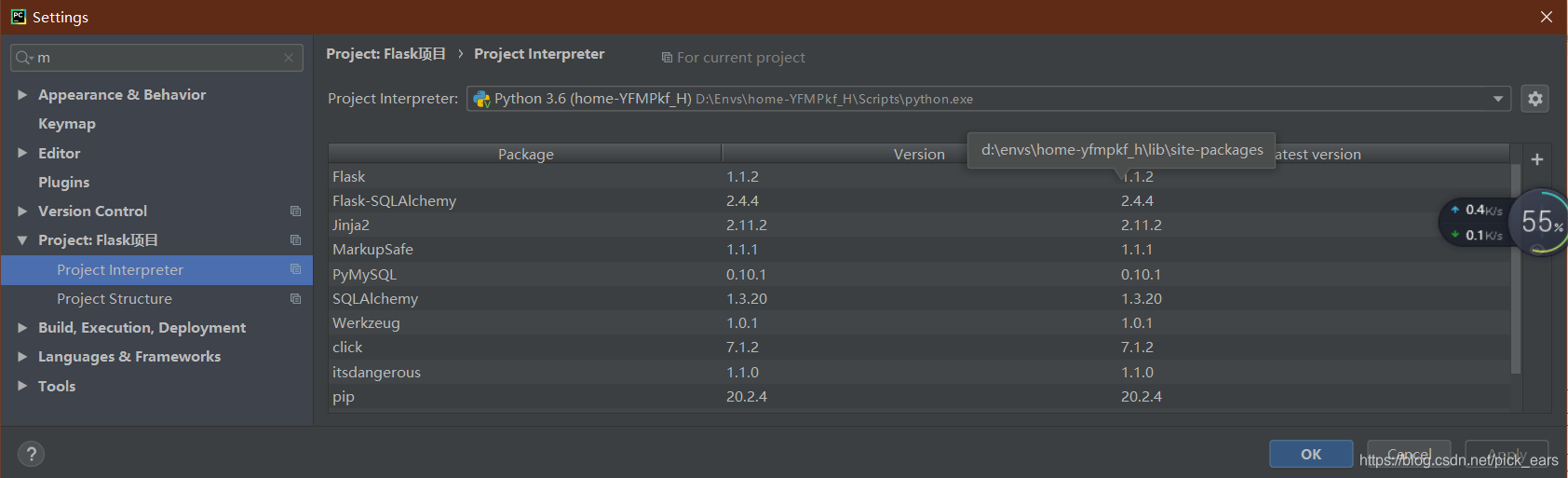1568x478 pixels.
Task: Click latest version 20.2.4 for pip
Action: click(1141, 397)
